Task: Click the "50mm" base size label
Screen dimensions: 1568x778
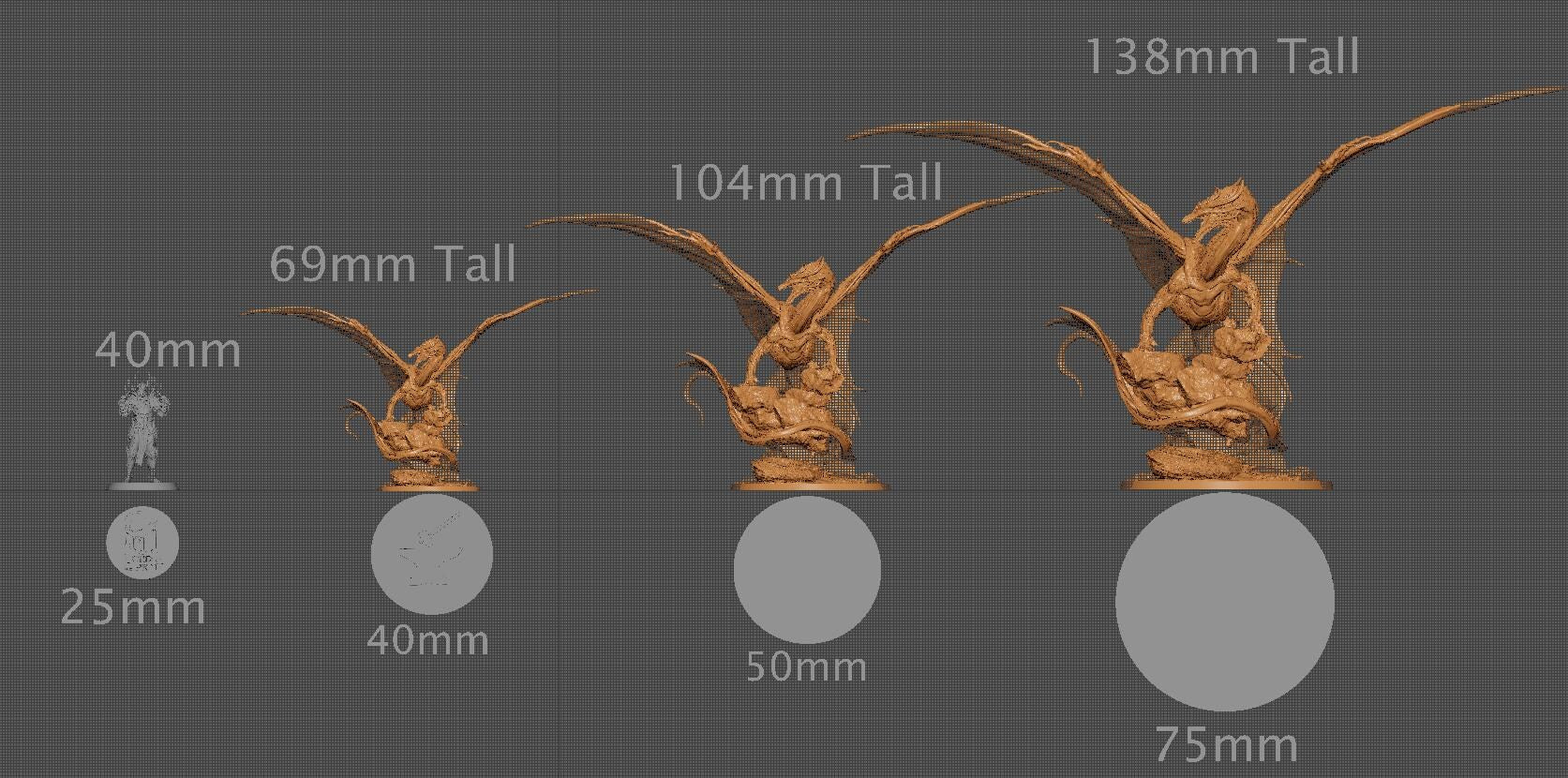Action: click(x=806, y=666)
